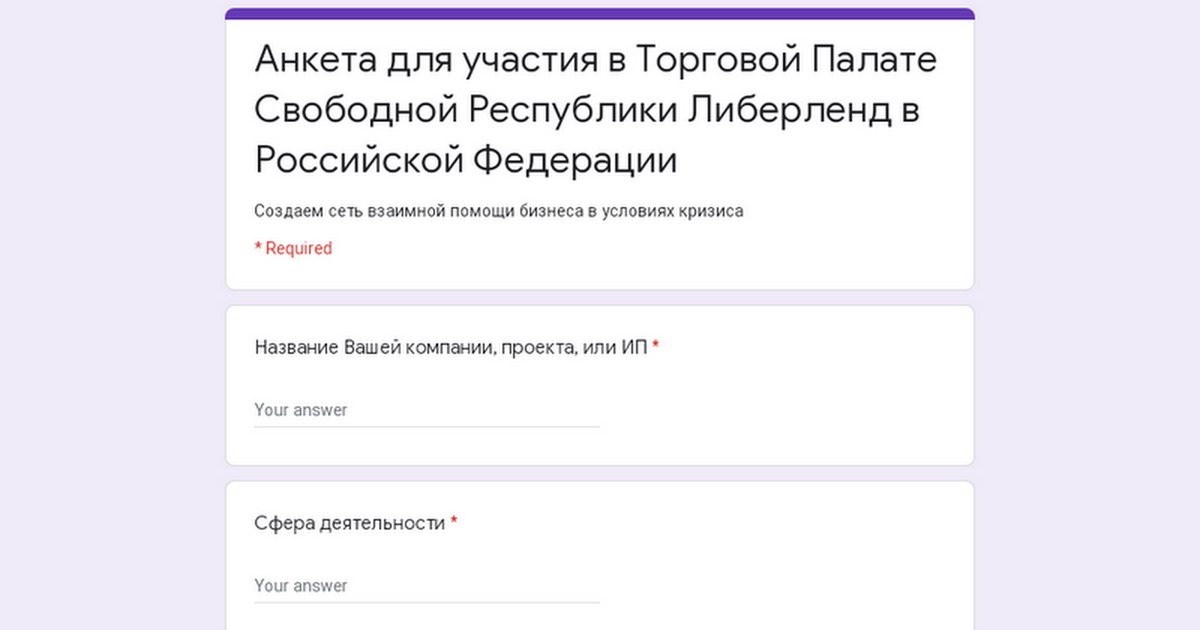1200x630 pixels.
Task: Click the word 'Свободной' in the title
Action: click(355, 110)
